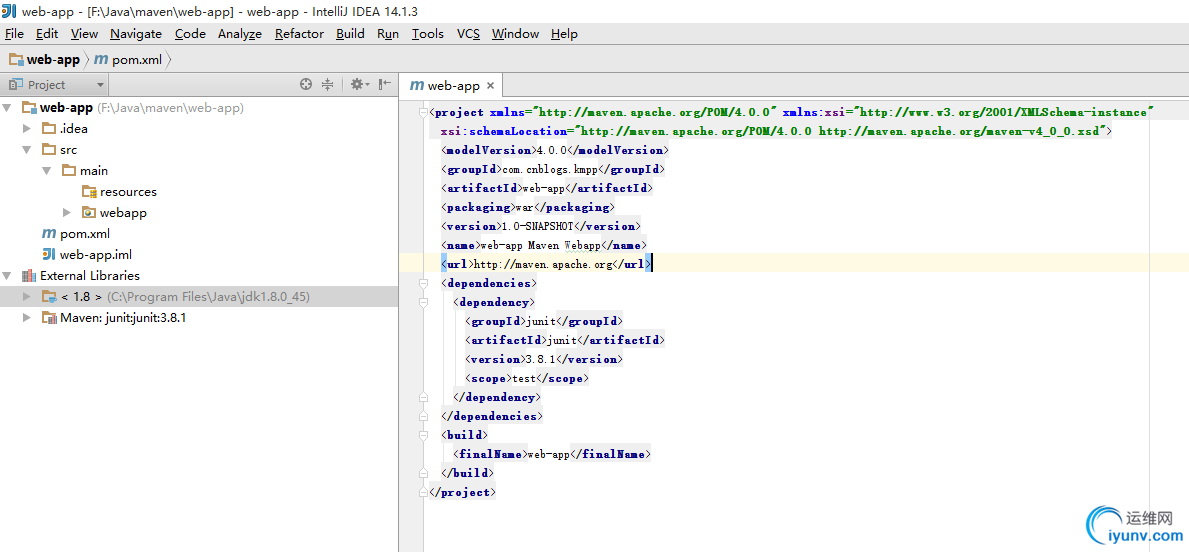Expand the .idea folder arrow
Image resolution: width=1189 pixels, height=552 pixels.
(27, 129)
